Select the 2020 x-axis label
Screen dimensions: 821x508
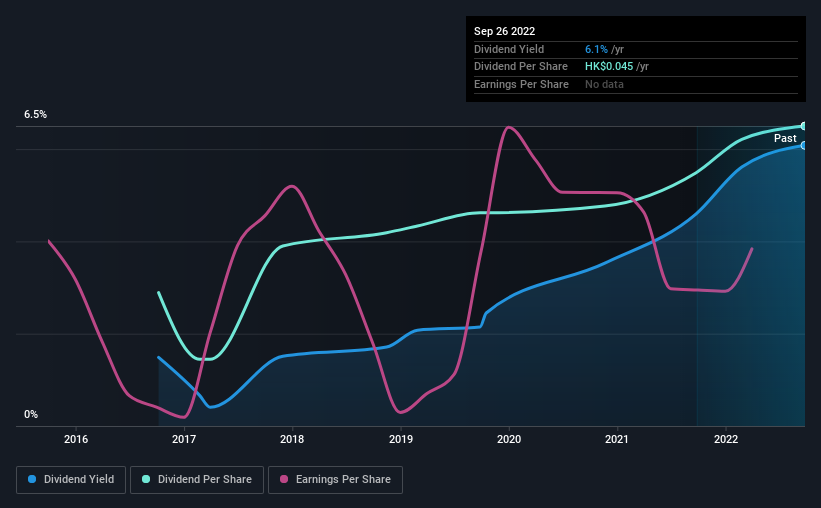[x=509, y=439]
